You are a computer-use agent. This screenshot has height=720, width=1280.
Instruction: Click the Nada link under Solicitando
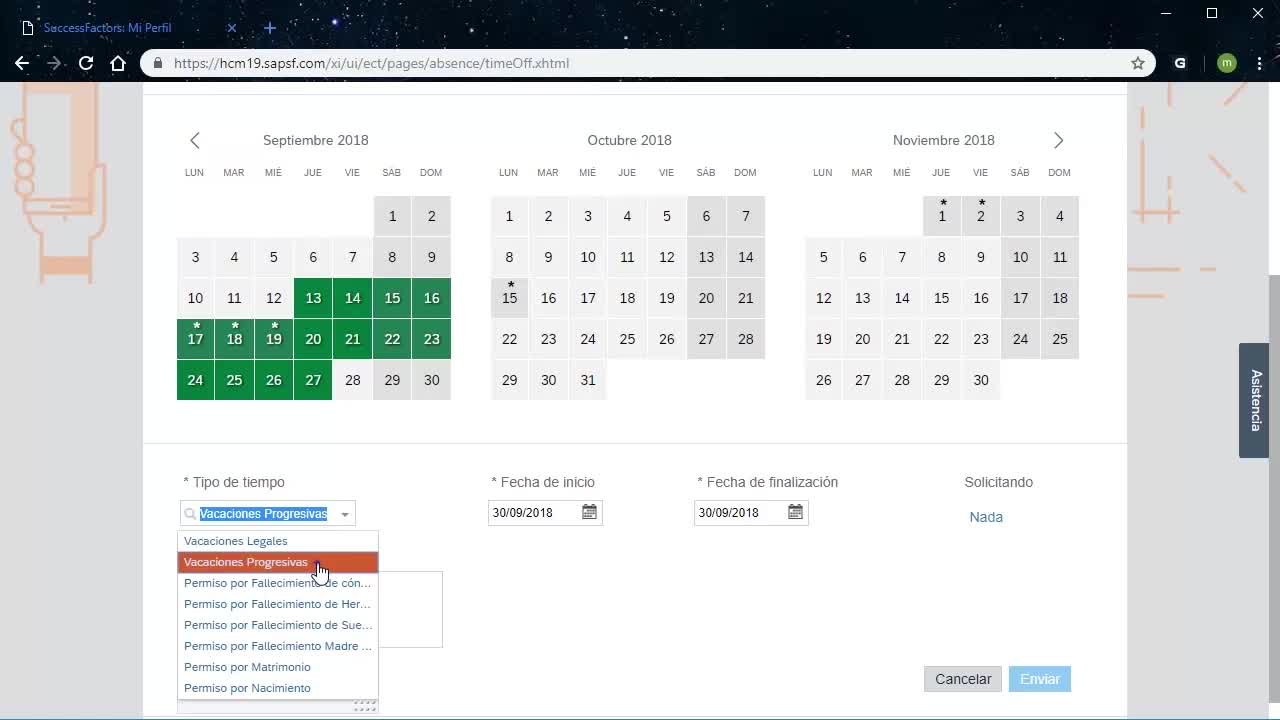click(x=986, y=517)
